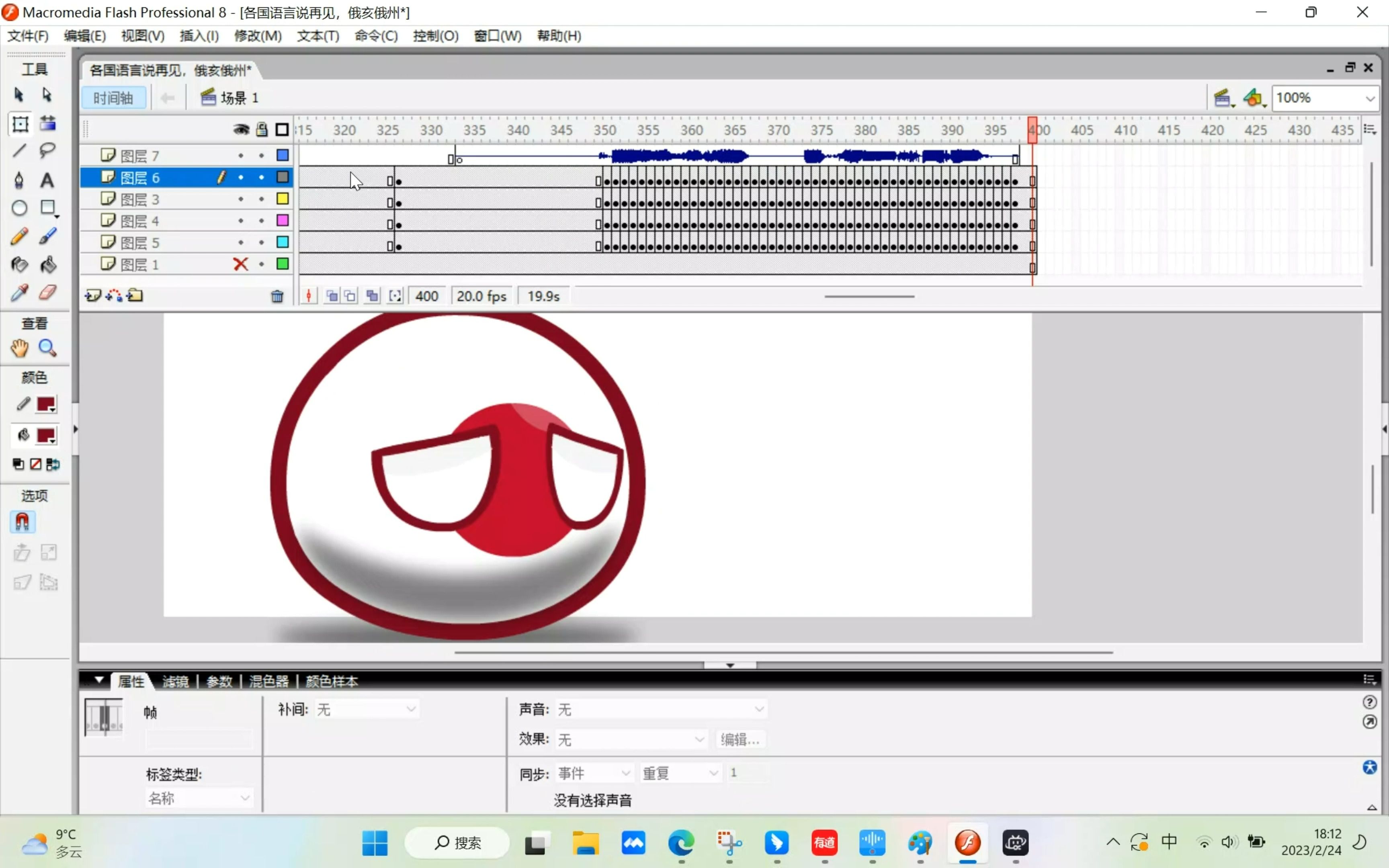The width and height of the screenshot is (1389, 868).
Task: Toggle outline view of 图层 4
Action: [283, 221]
